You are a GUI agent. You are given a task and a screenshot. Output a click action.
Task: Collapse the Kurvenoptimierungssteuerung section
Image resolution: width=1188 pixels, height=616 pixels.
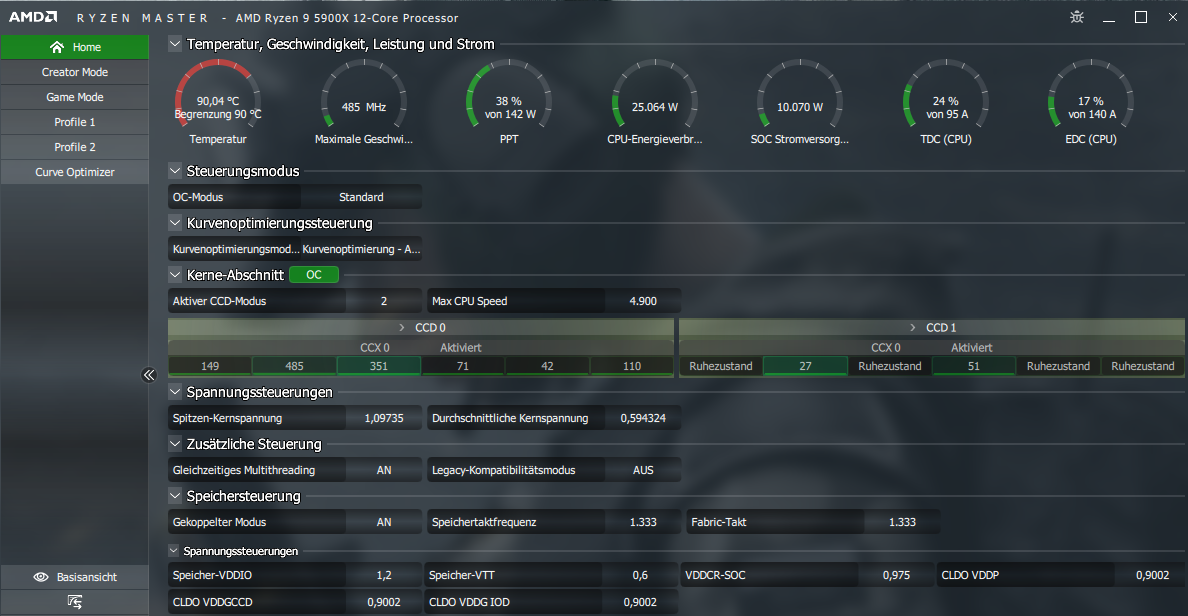point(175,223)
